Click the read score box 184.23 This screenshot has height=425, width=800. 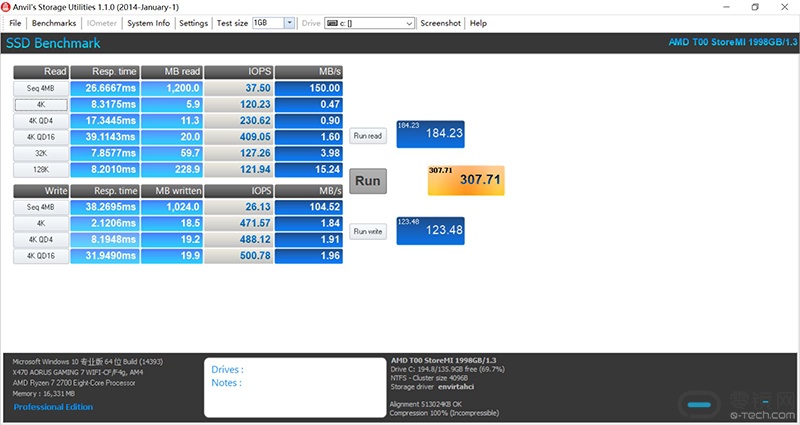(431, 134)
